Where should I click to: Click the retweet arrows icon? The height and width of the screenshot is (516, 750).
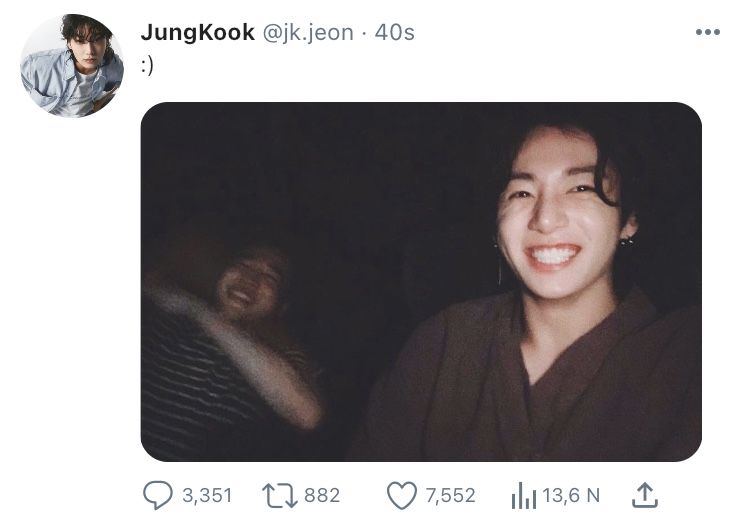pyautogui.click(x=280, y=495)
